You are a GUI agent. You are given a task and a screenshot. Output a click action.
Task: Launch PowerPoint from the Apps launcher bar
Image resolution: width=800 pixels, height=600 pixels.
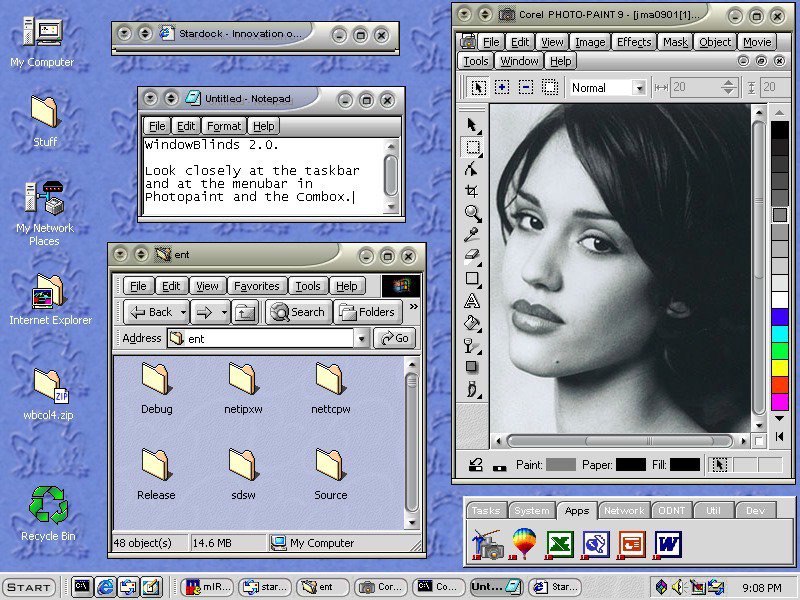click(632, 544)
